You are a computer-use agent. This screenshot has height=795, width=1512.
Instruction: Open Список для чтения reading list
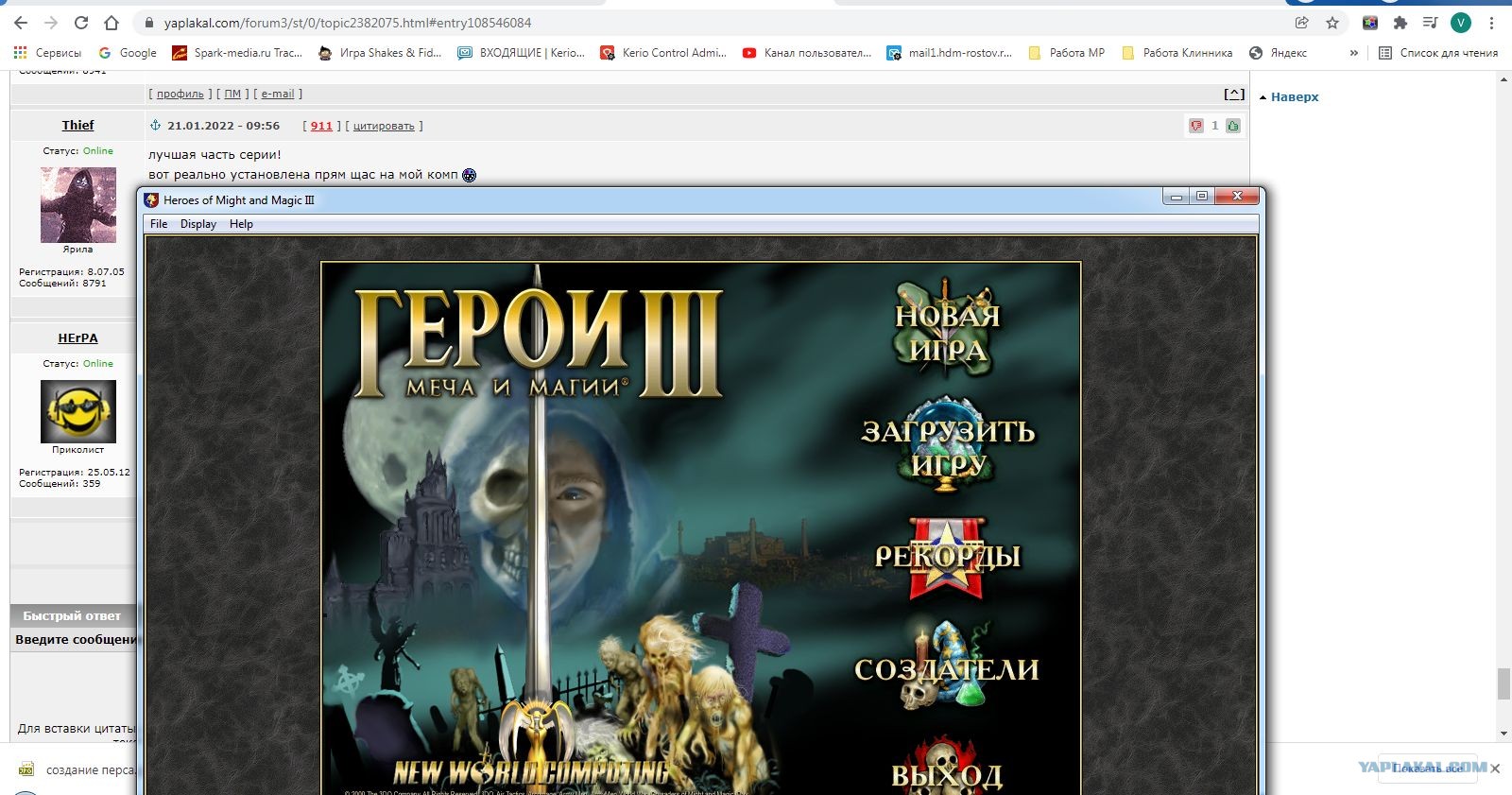pos(1438,53)
